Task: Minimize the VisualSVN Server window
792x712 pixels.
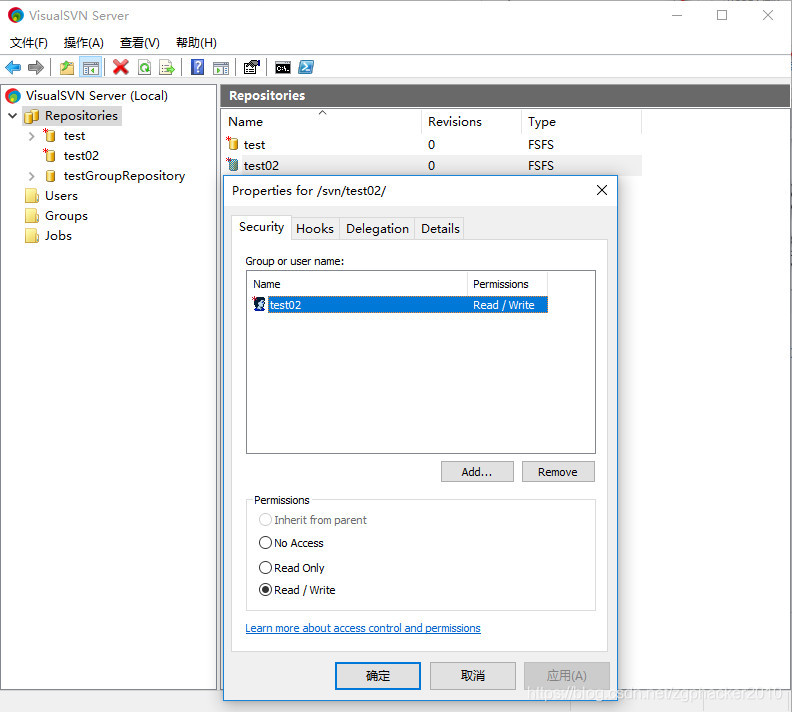Action: (677, 15)
